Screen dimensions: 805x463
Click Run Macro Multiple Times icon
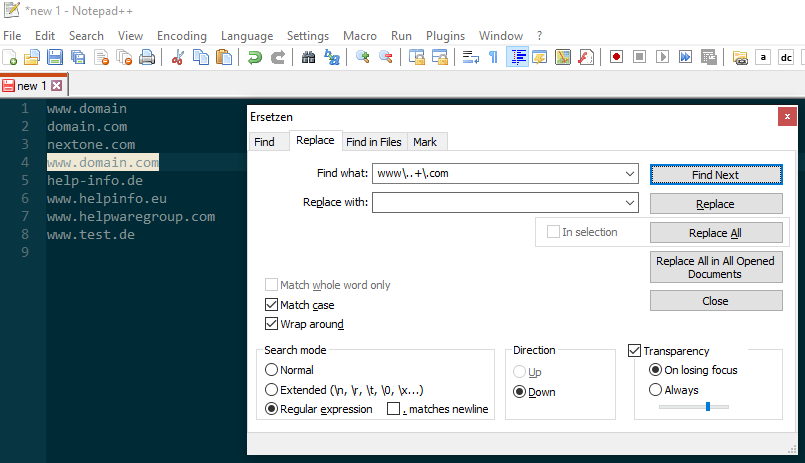click(x=685, y=57)
